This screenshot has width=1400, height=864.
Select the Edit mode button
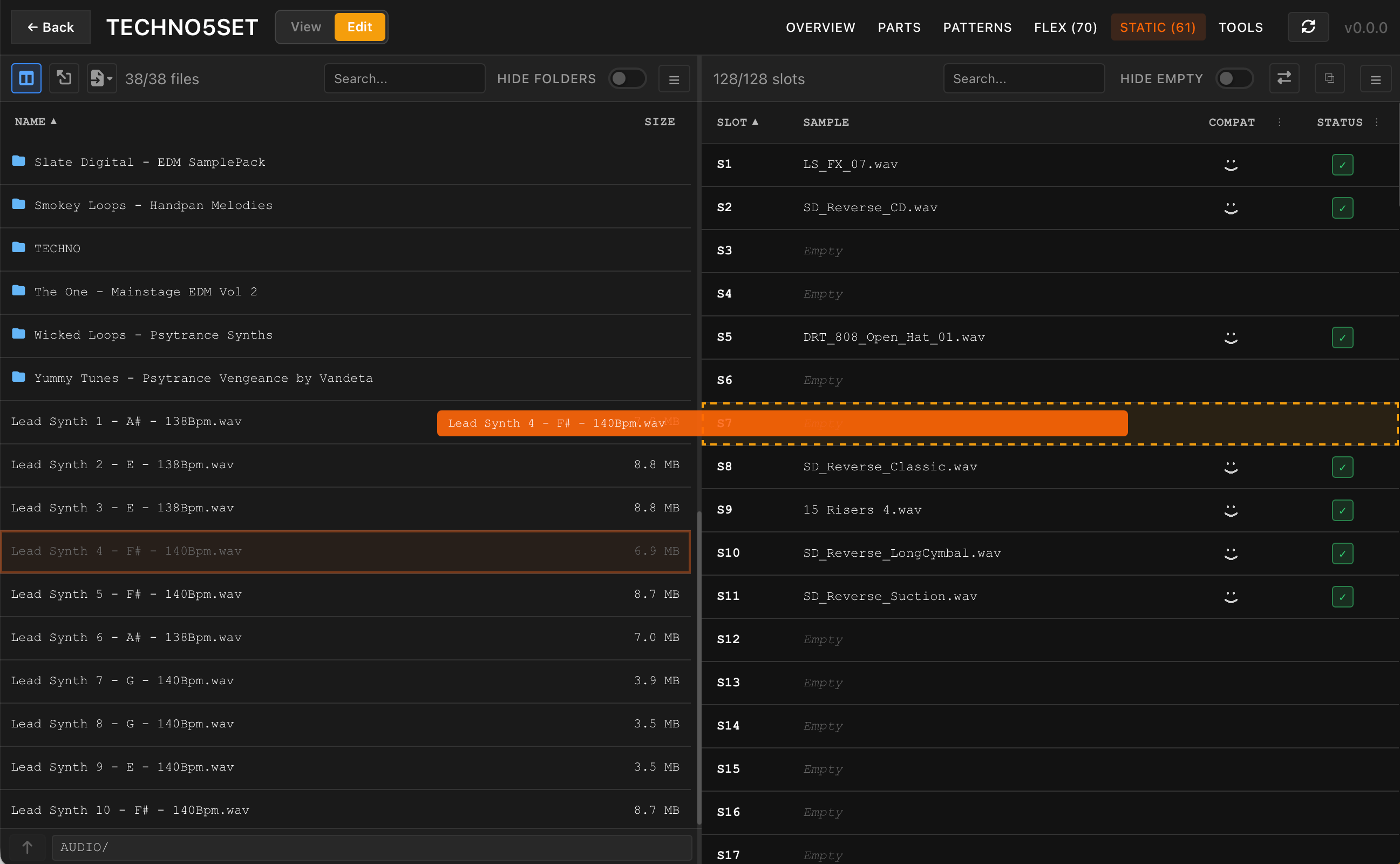pos(359,27)
